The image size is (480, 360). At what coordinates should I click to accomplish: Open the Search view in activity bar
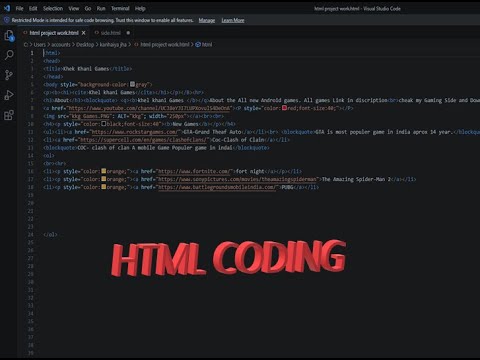click(9, 55)
